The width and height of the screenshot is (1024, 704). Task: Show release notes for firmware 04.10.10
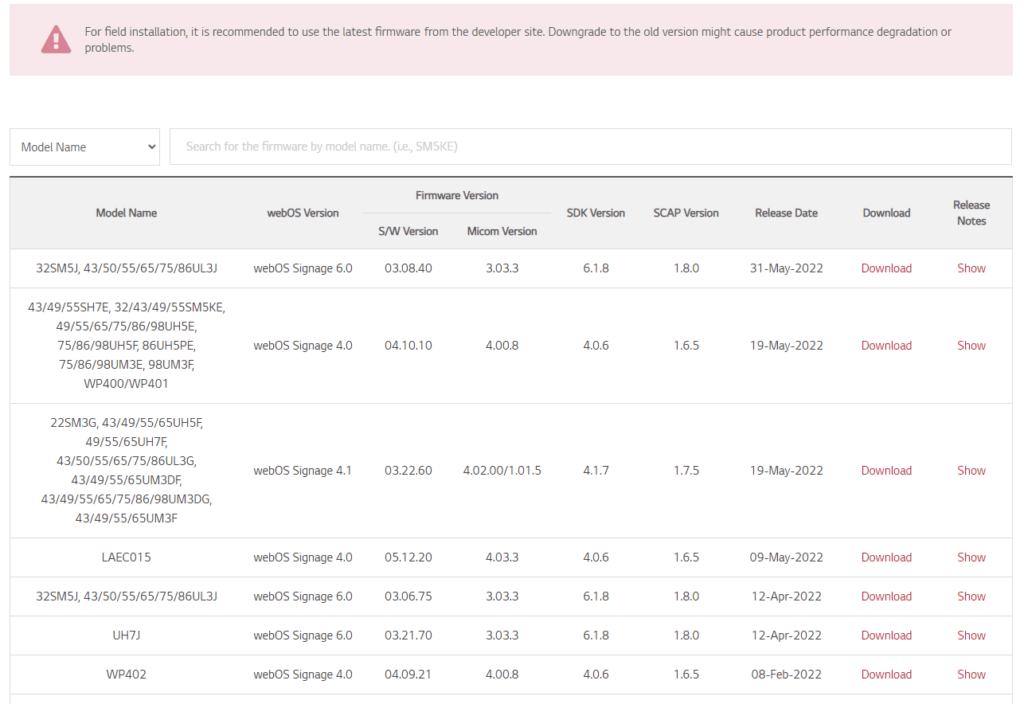pos(971,346)
